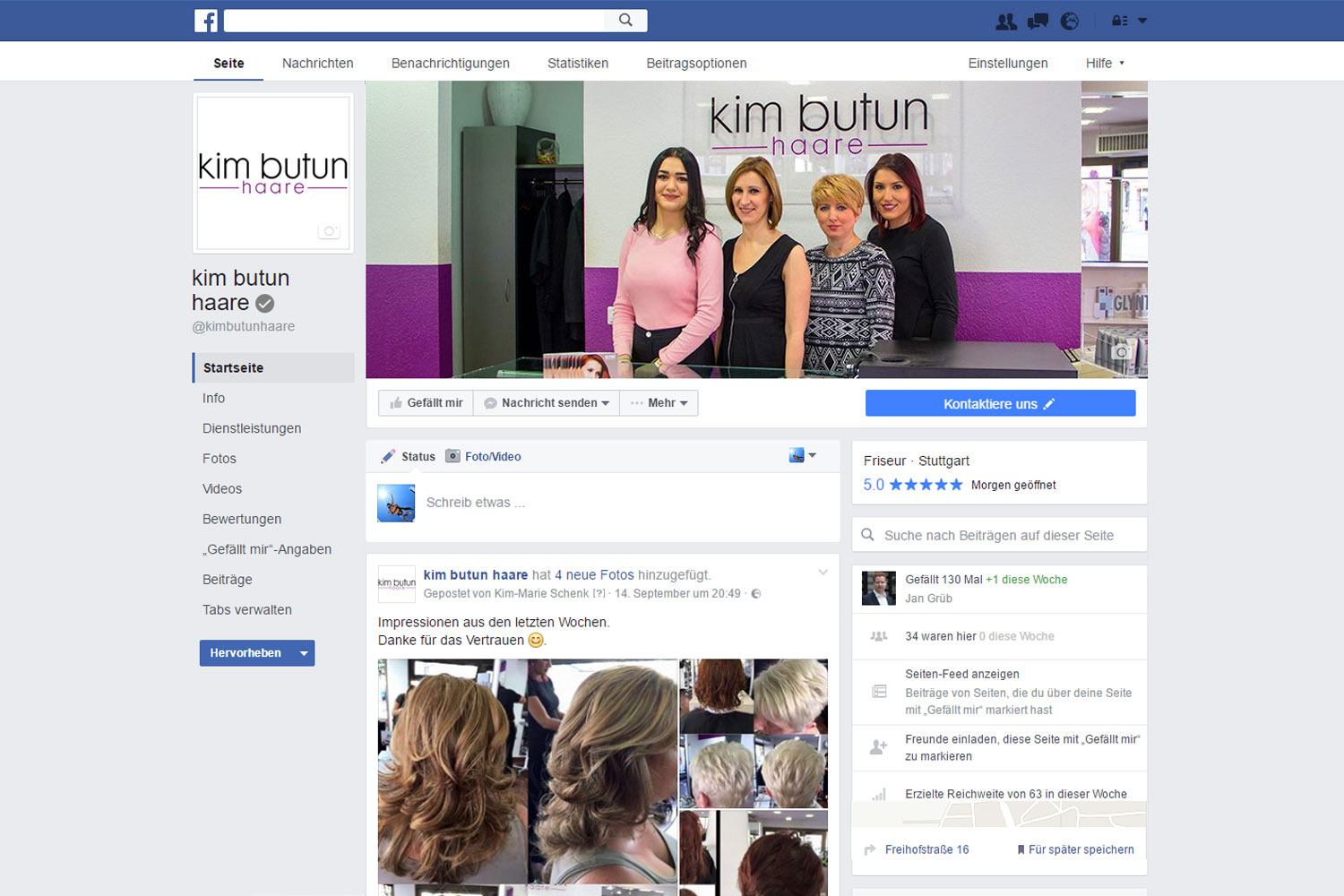Click magnifier icon in page post search

(x=867, y=535)
